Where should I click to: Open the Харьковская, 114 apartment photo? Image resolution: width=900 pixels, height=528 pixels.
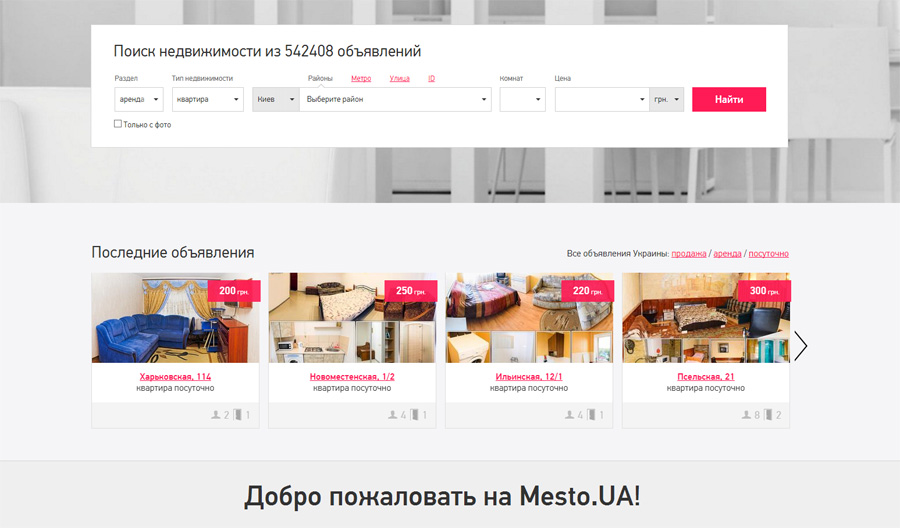[175, 318]
